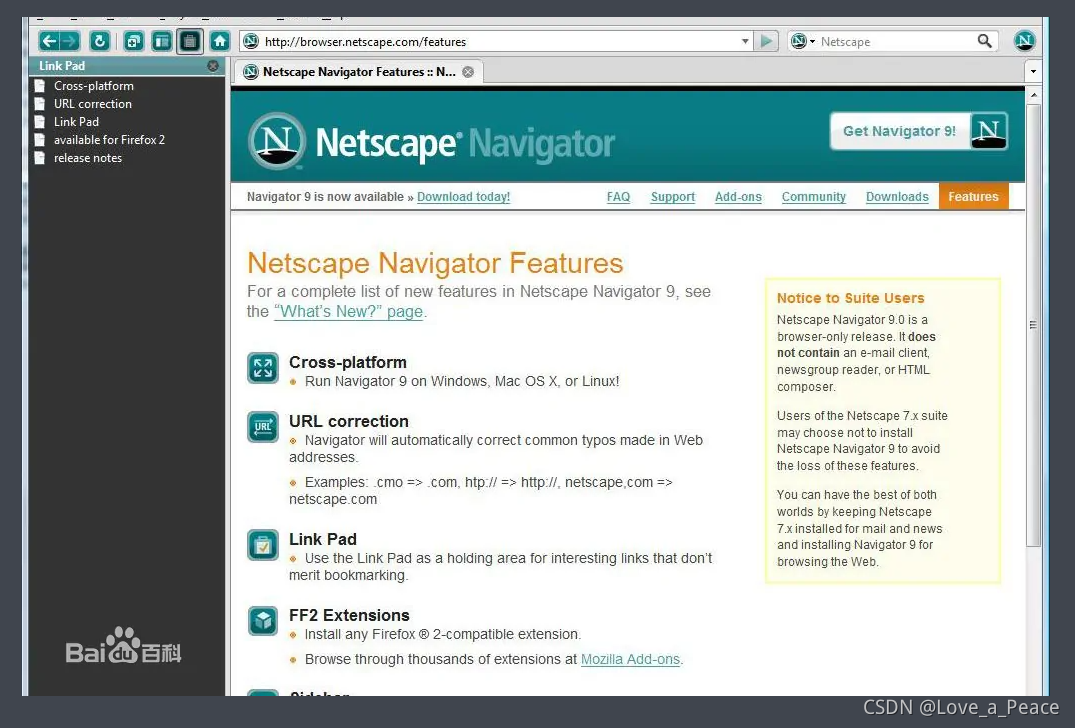Screen dimensions: 1075x728
Task: Open release notes entry in Link Pad
Action: (x=88, y=158)
